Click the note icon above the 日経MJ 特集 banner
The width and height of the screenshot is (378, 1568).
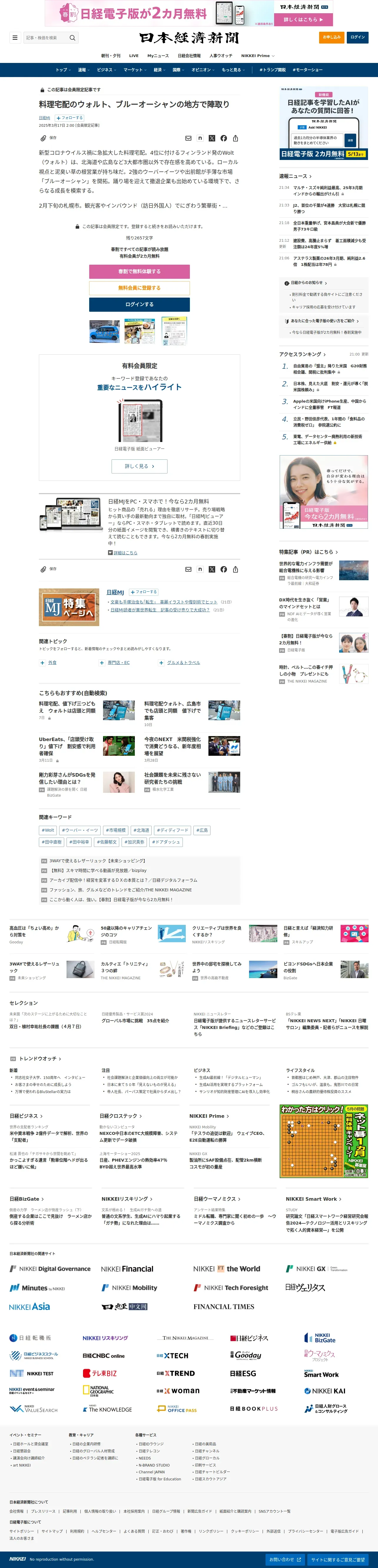point(200,569)
